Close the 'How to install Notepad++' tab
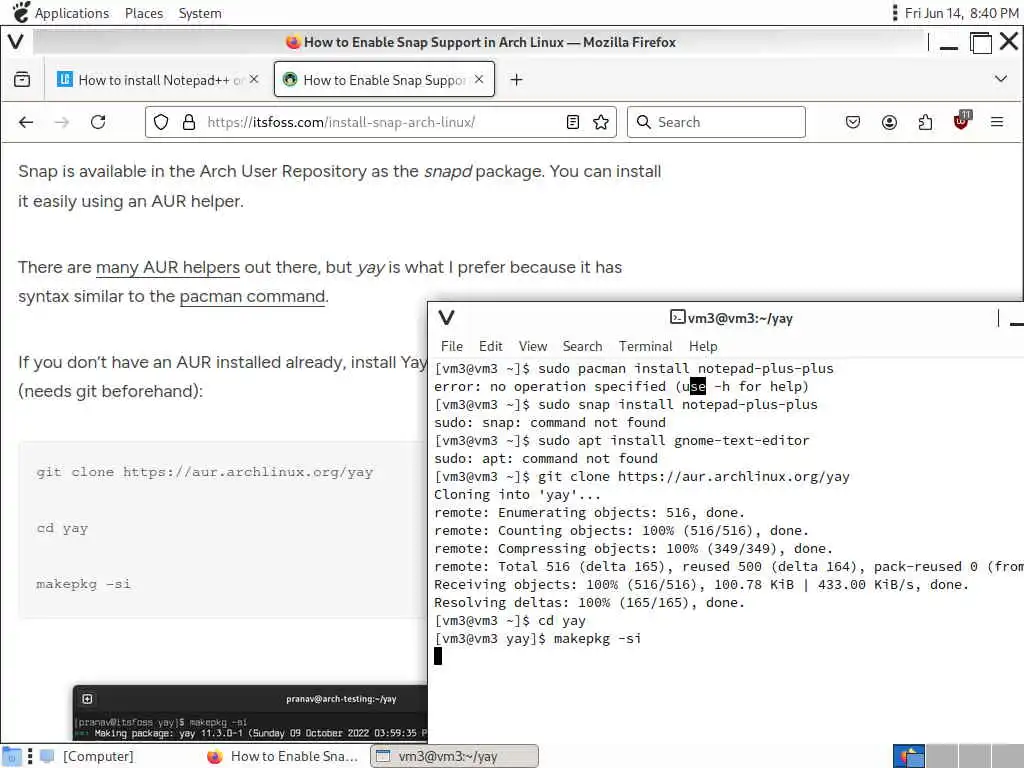Screen dimensions: 1024x768 pyautogui.click(x=254, y=79)
